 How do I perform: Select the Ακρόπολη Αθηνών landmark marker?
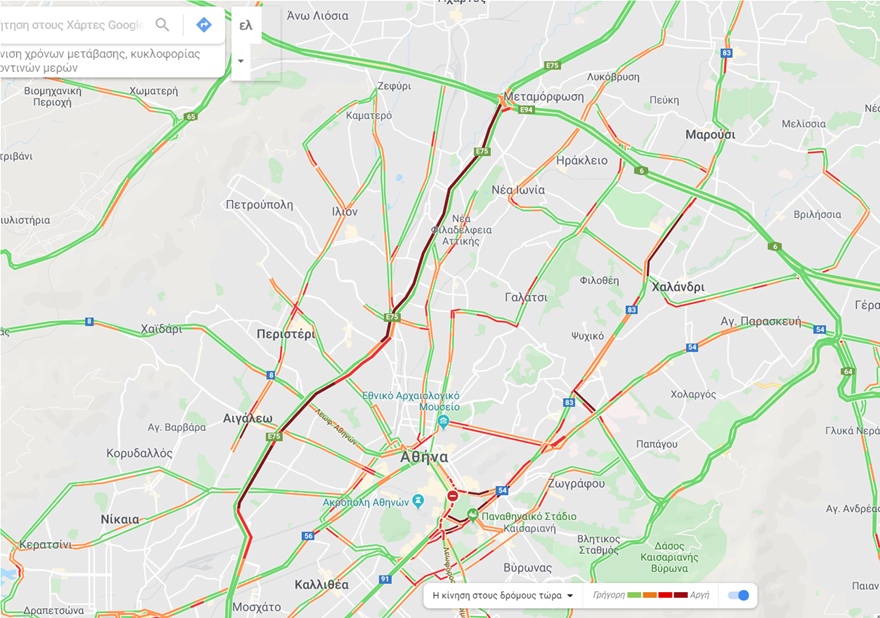click(x=418, y=501)
